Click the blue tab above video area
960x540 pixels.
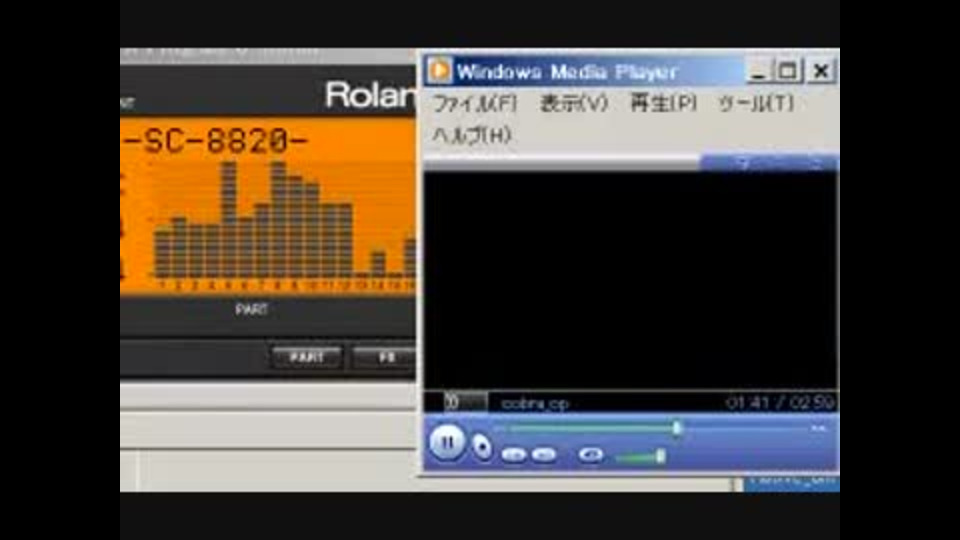769,163
